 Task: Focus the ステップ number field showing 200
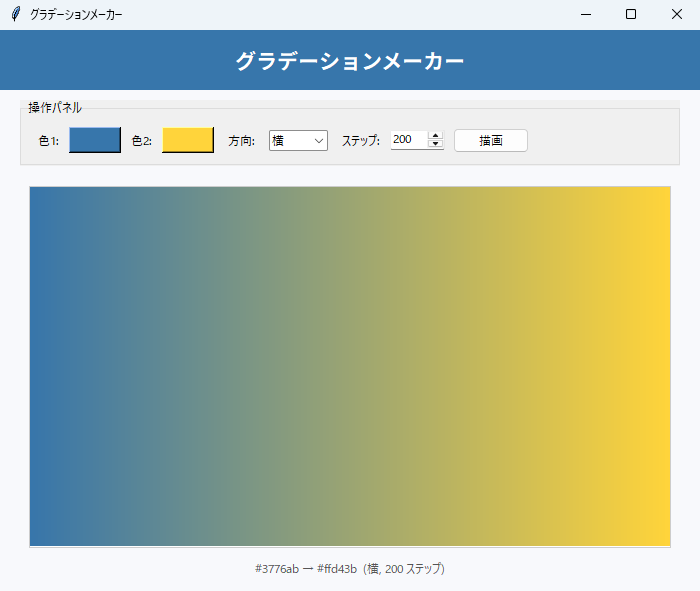click(409, 140)
